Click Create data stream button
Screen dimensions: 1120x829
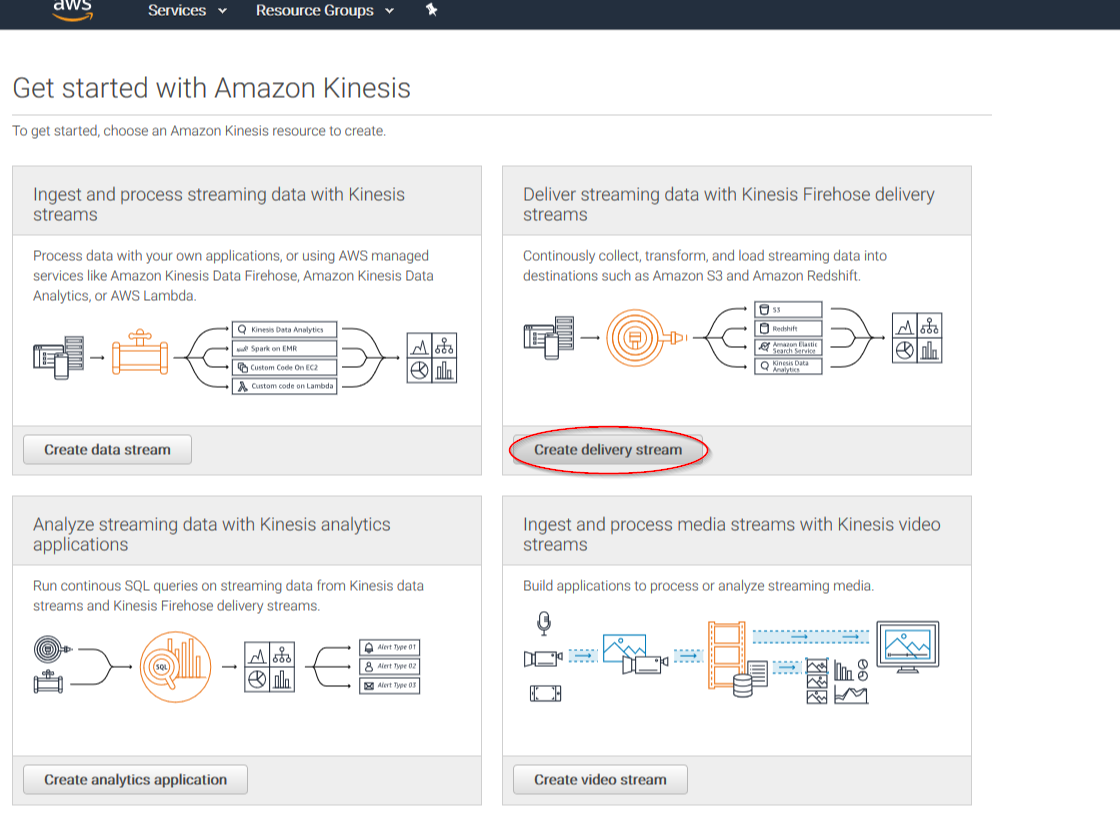pyautogui.click(x=107, y=449)
